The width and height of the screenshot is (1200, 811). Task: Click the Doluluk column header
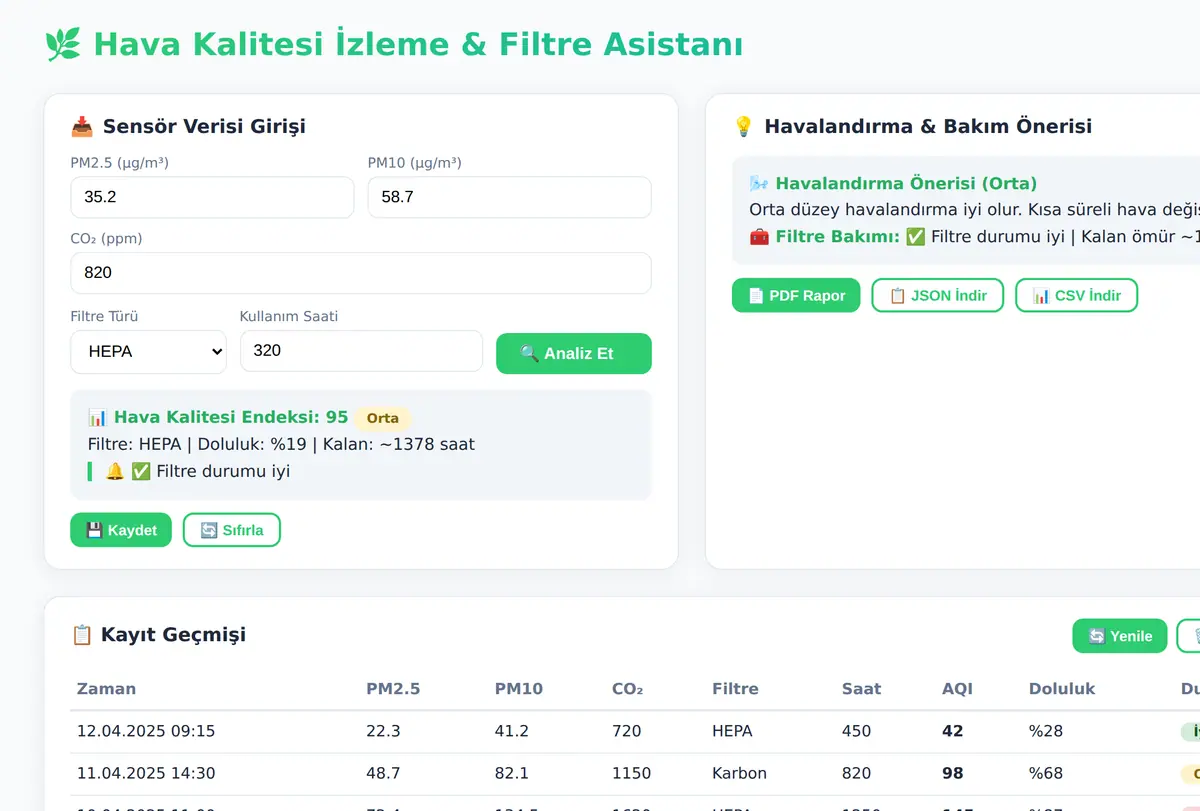1062,689
